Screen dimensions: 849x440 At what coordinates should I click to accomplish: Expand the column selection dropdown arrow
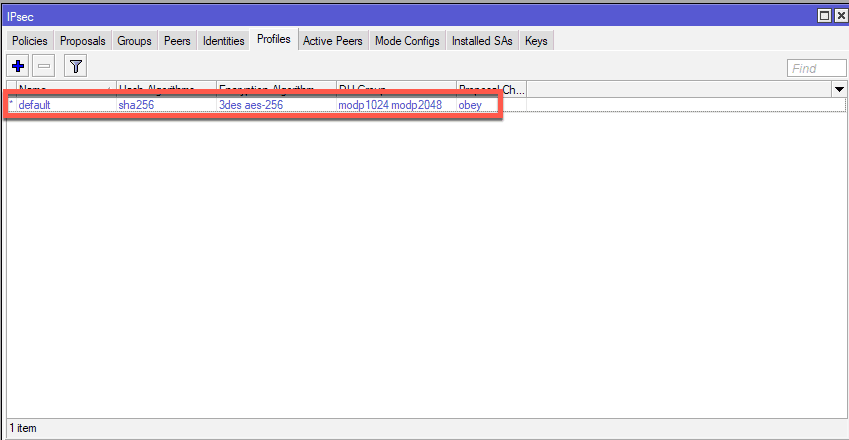[839, 90]
